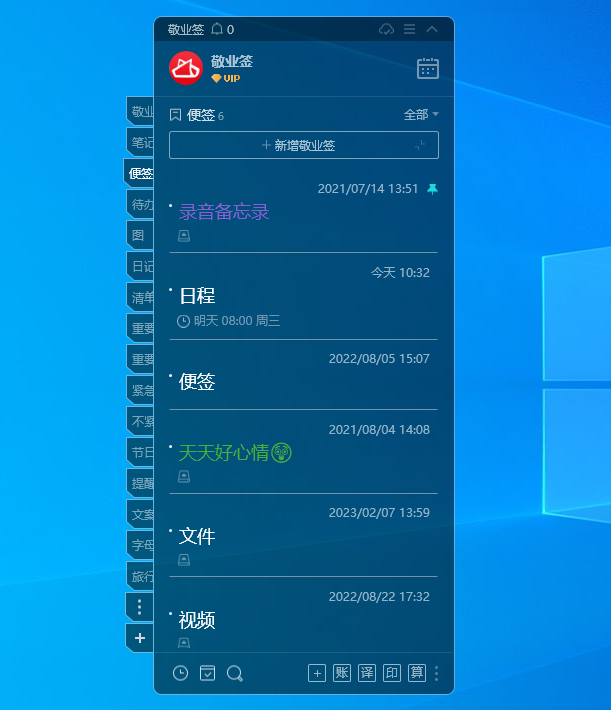The image size is (611, 710).
Task: Open the timeline clock icon in bottom toolbar
Action: point(181,673)
